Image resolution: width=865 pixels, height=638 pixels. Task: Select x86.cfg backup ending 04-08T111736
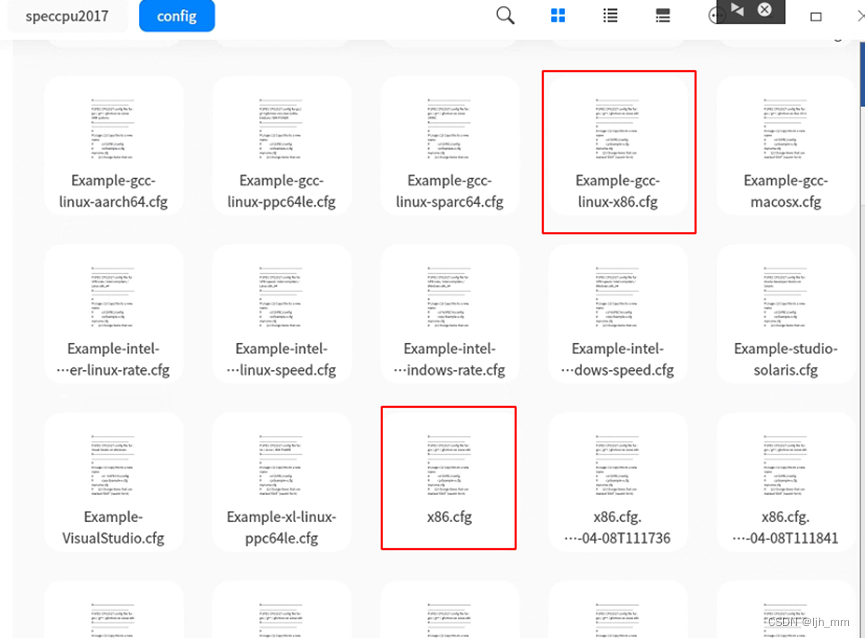click(617, 466)
